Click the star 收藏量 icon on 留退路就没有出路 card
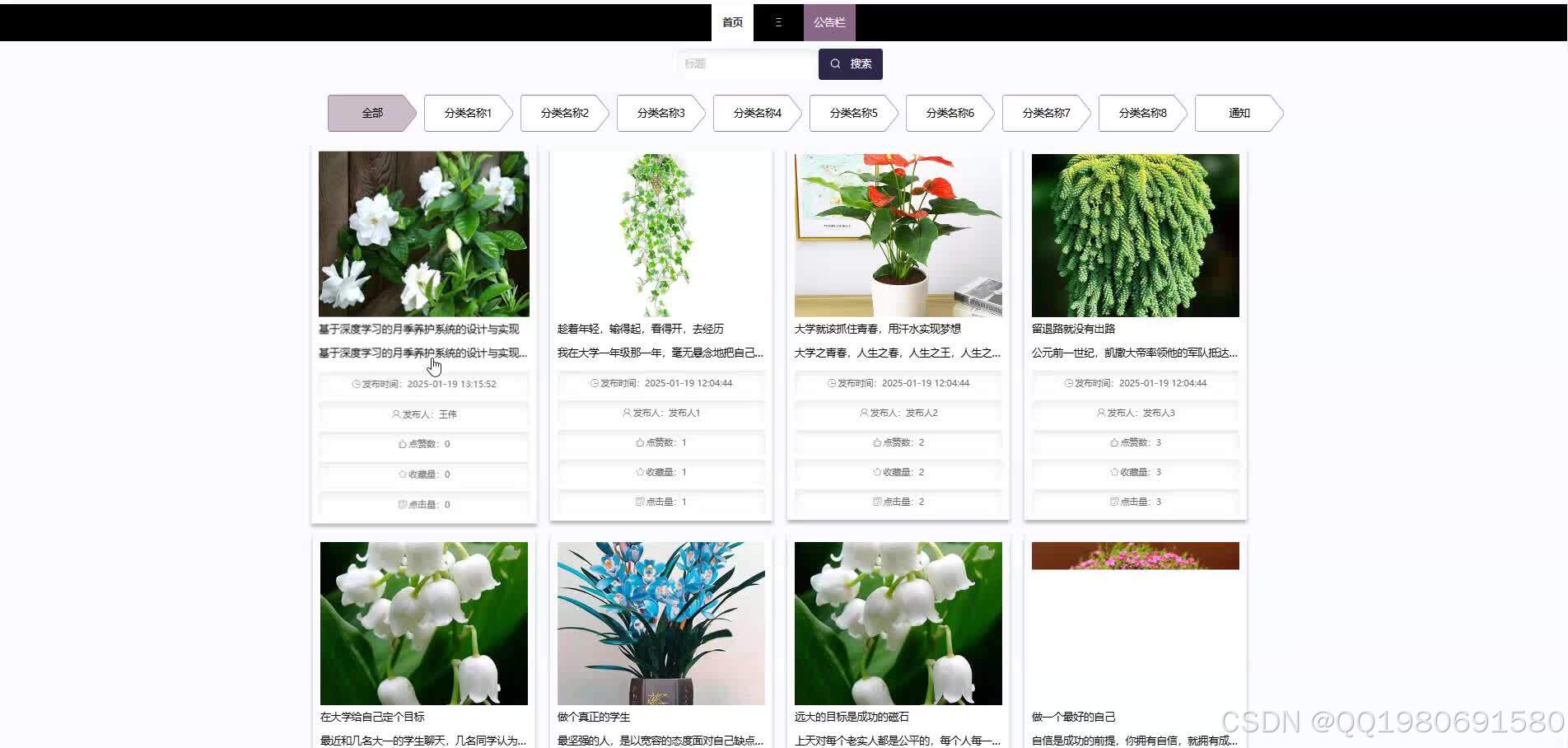Screen dimensions: 1568x748 coord(1113,472)
